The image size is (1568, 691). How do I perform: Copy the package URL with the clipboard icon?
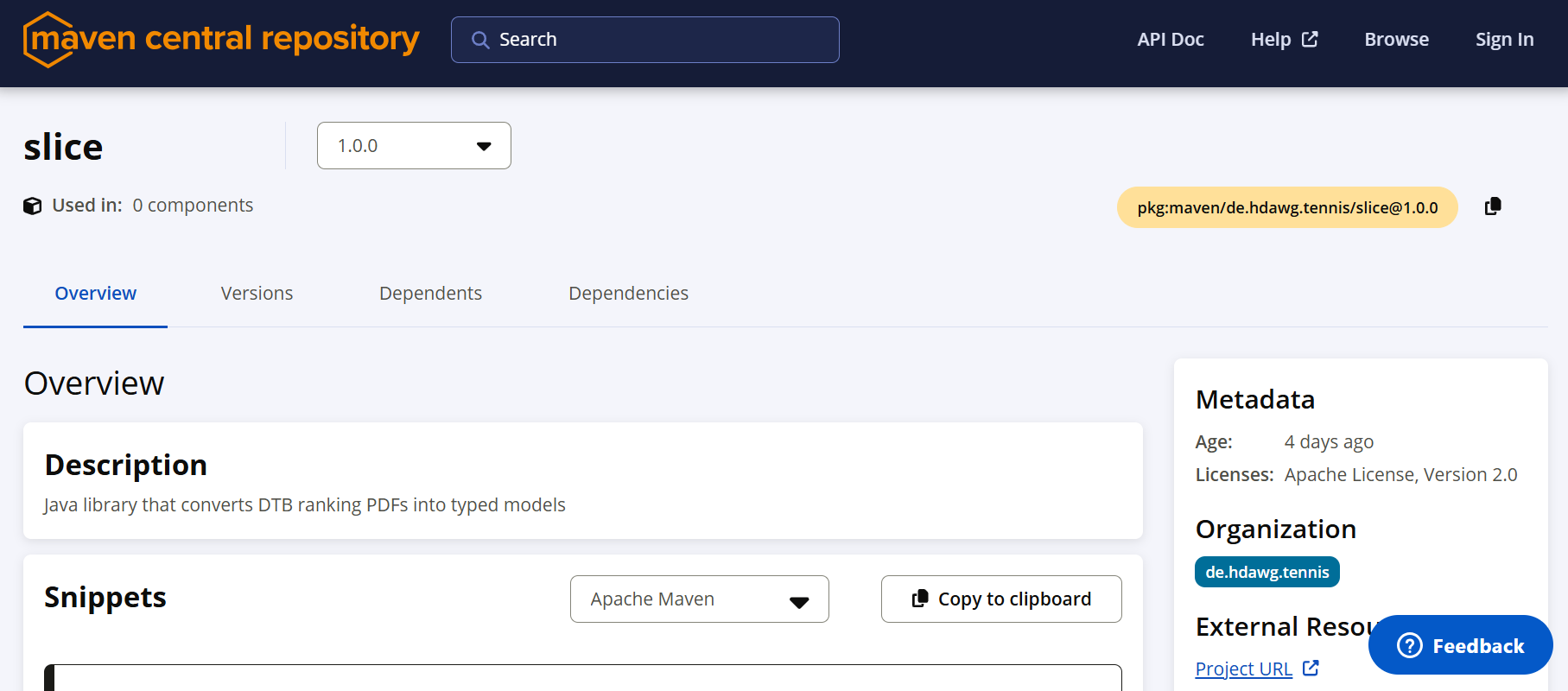click(1493, 206)
